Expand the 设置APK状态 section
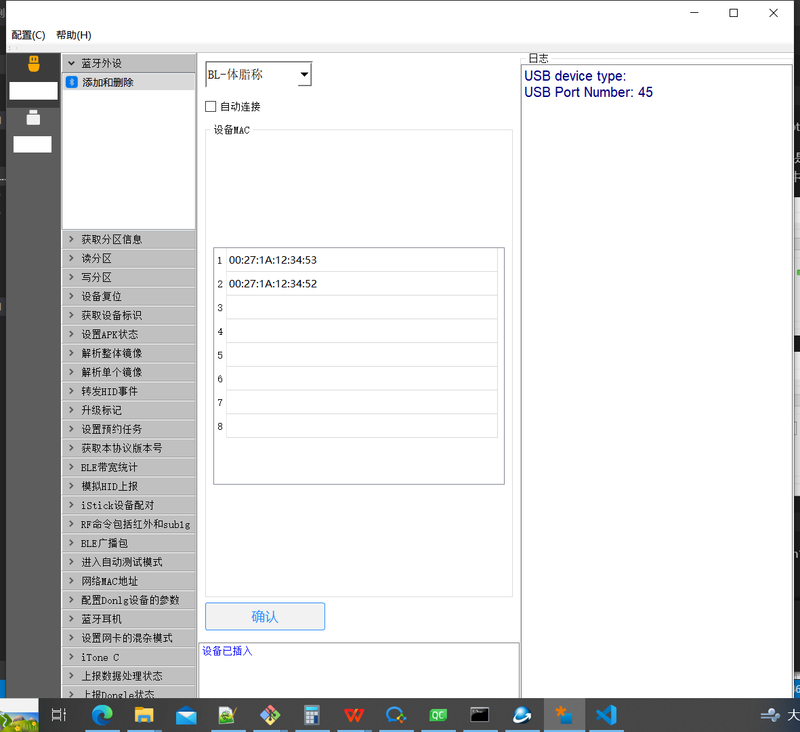 tap(129, 334)
